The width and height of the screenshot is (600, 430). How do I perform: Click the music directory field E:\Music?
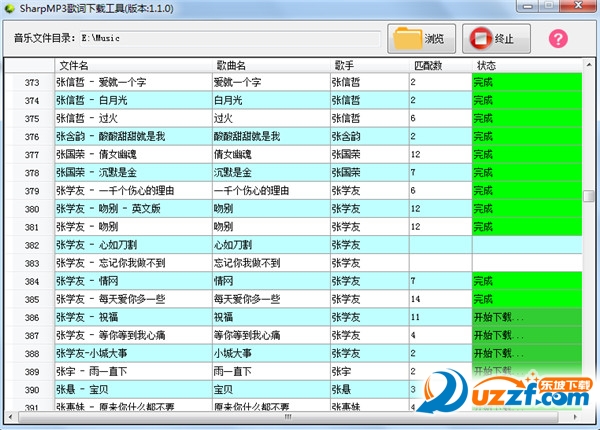[x=230, y=39]
